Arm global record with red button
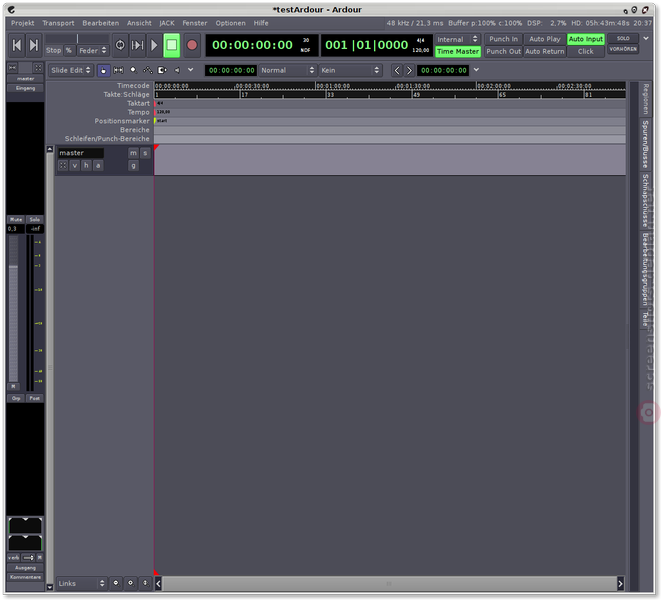This screenshot has height=600, width=661. click(x=192, y=45)
